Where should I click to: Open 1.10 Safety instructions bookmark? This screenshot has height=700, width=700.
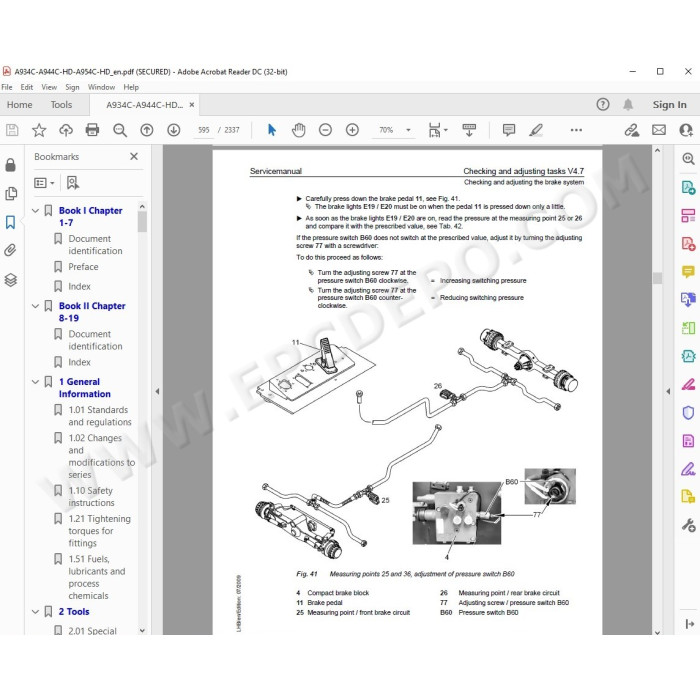(92, 496)
